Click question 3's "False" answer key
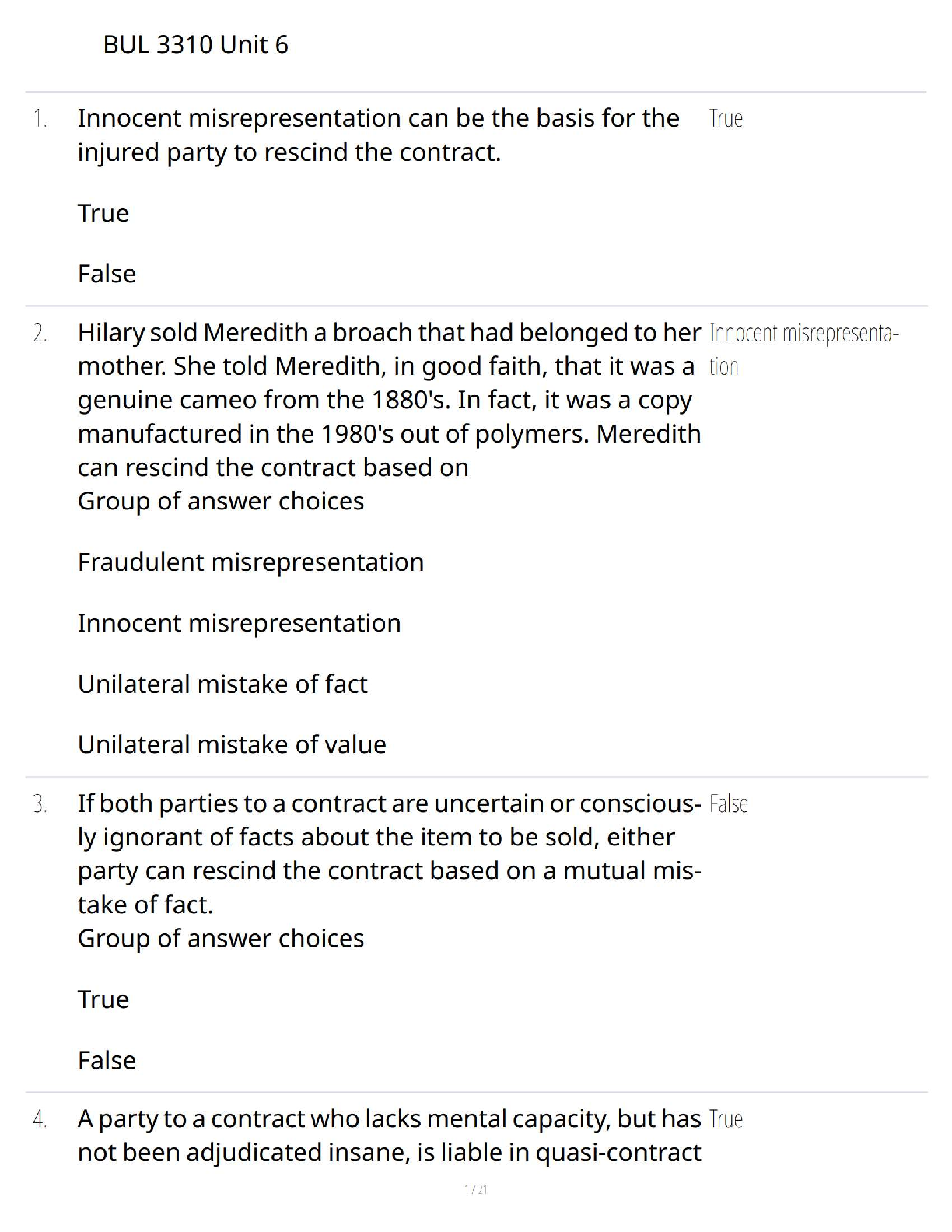Viewport: 952px width, 1232px height. pos(728,804)
